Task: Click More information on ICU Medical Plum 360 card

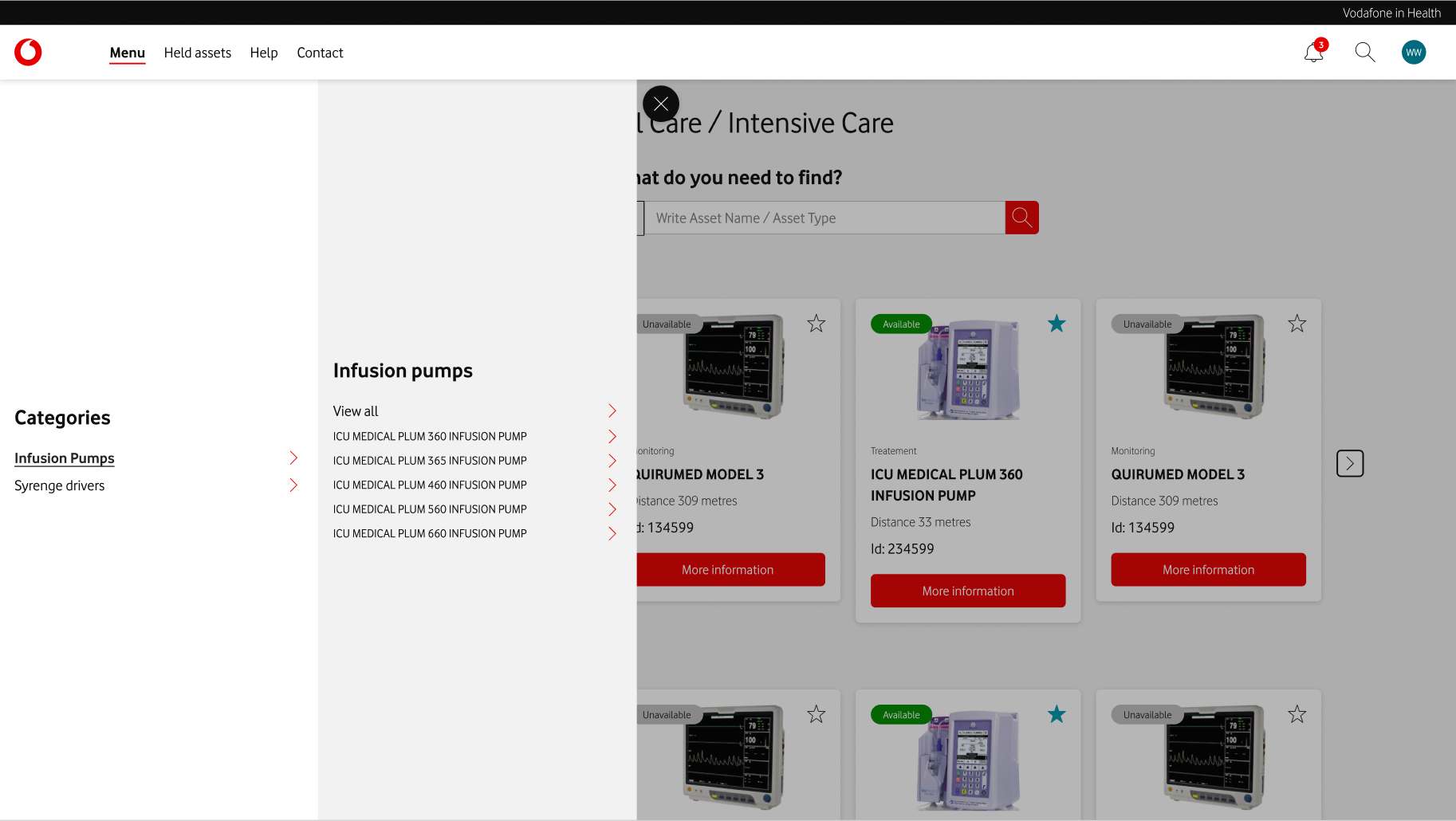Action: [x=968, y=591]
